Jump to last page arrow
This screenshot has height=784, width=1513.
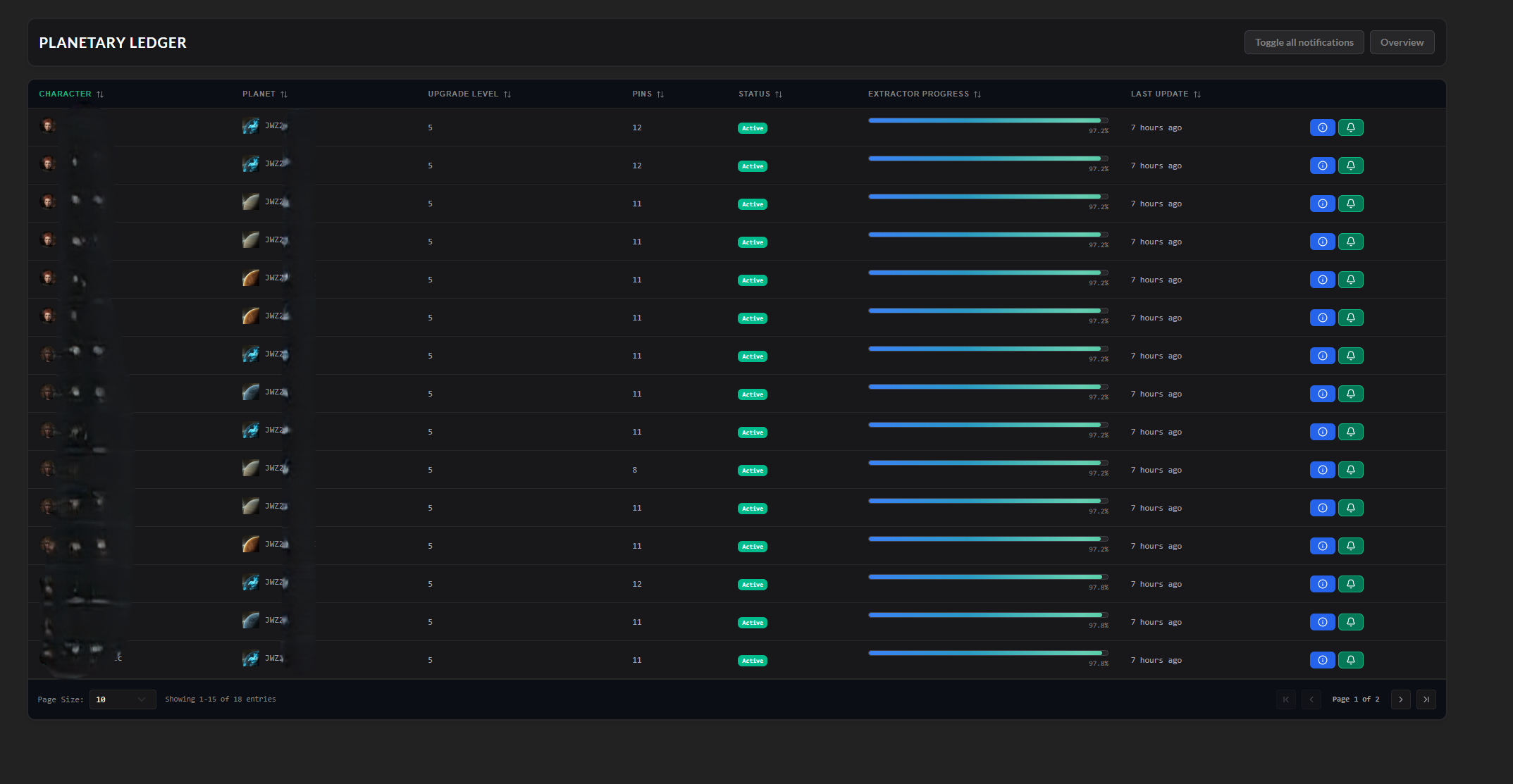pyautogui.click(x=1426, y=699)
